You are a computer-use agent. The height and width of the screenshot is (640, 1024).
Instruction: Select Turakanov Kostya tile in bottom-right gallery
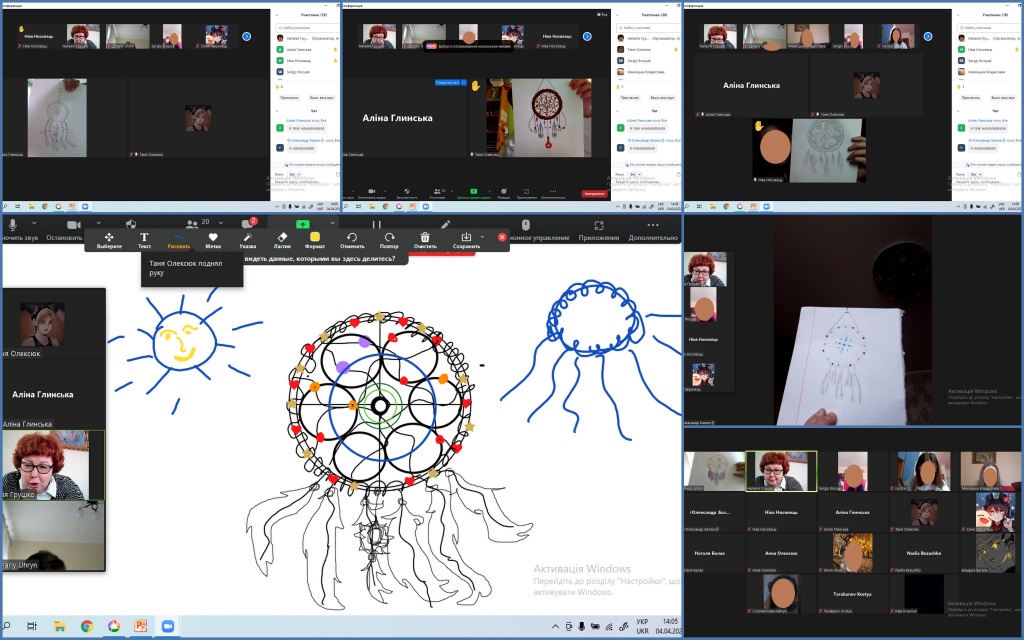click(x=852, y=594)
